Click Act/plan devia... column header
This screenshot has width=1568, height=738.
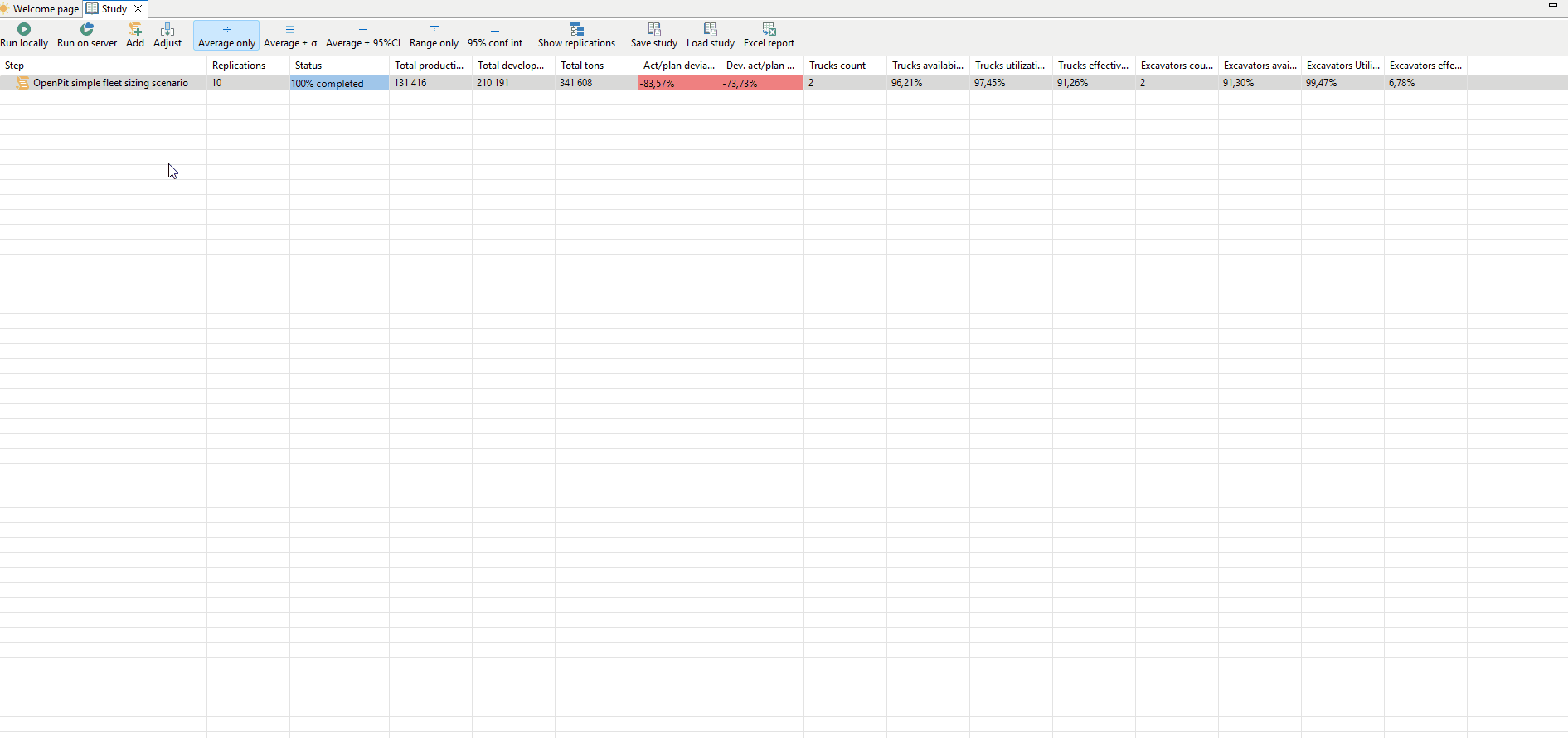pos(679,66)
